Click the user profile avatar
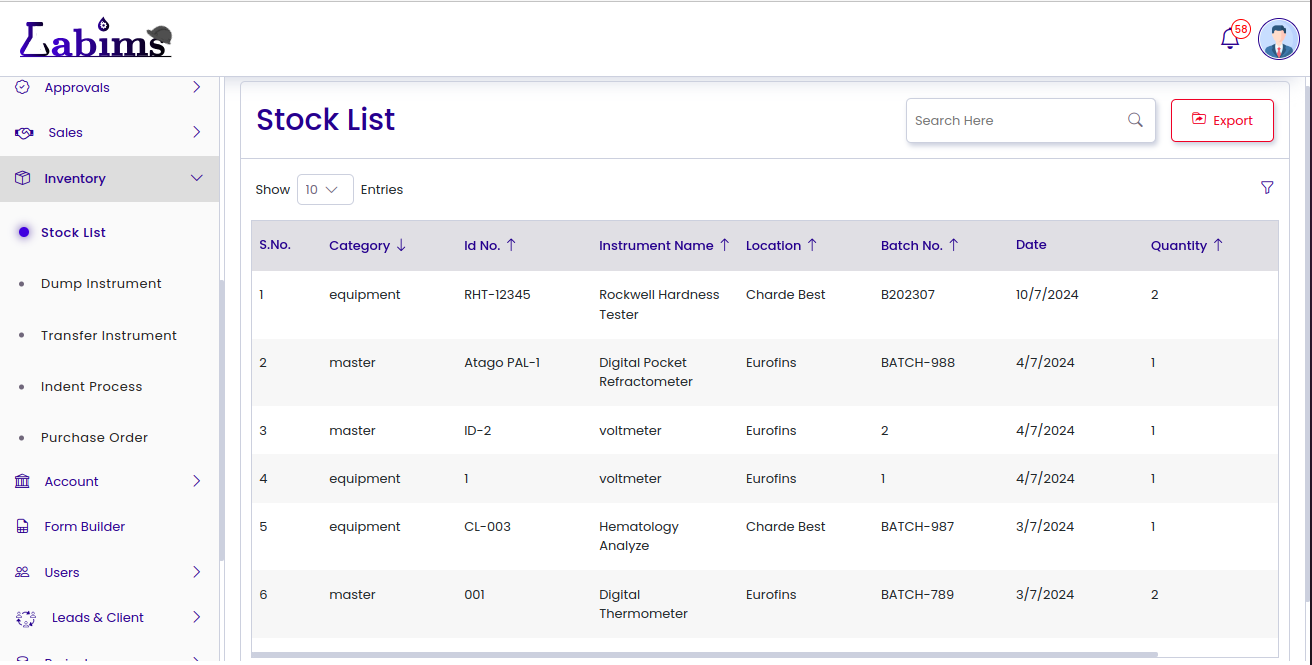This screenshot has width=1312, height=665. click(1278, 39)
